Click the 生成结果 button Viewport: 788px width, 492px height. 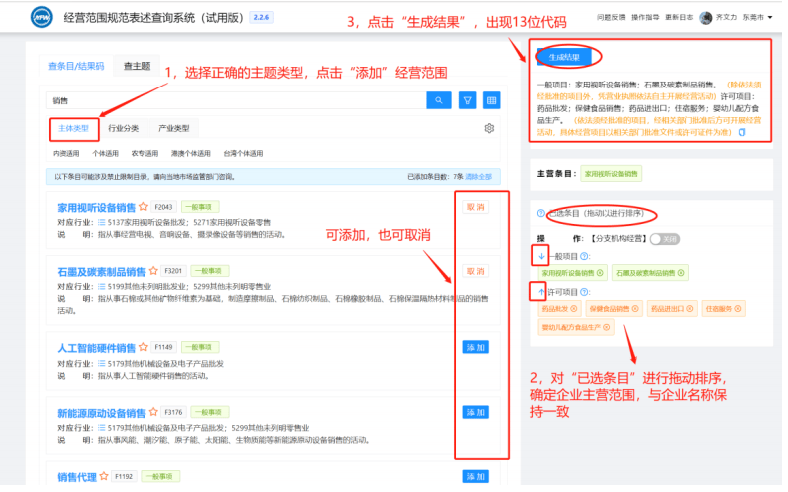click(x=569, y=57)
